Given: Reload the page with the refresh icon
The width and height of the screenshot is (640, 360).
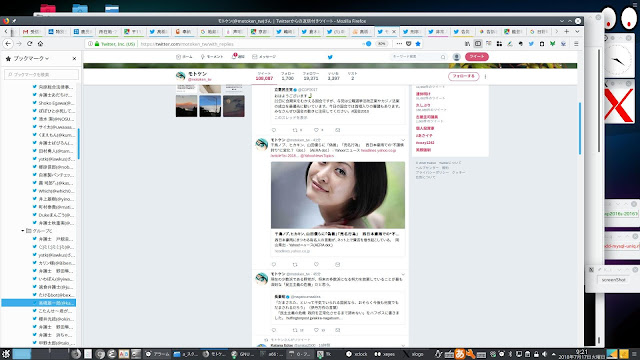Looking at the screenshot, I should [x=29, y=44].
